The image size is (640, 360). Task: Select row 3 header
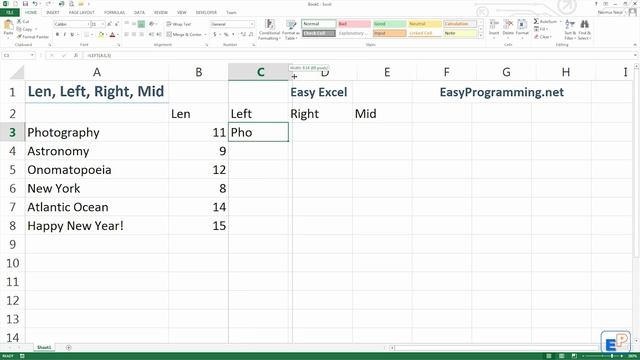pos(12,132)
